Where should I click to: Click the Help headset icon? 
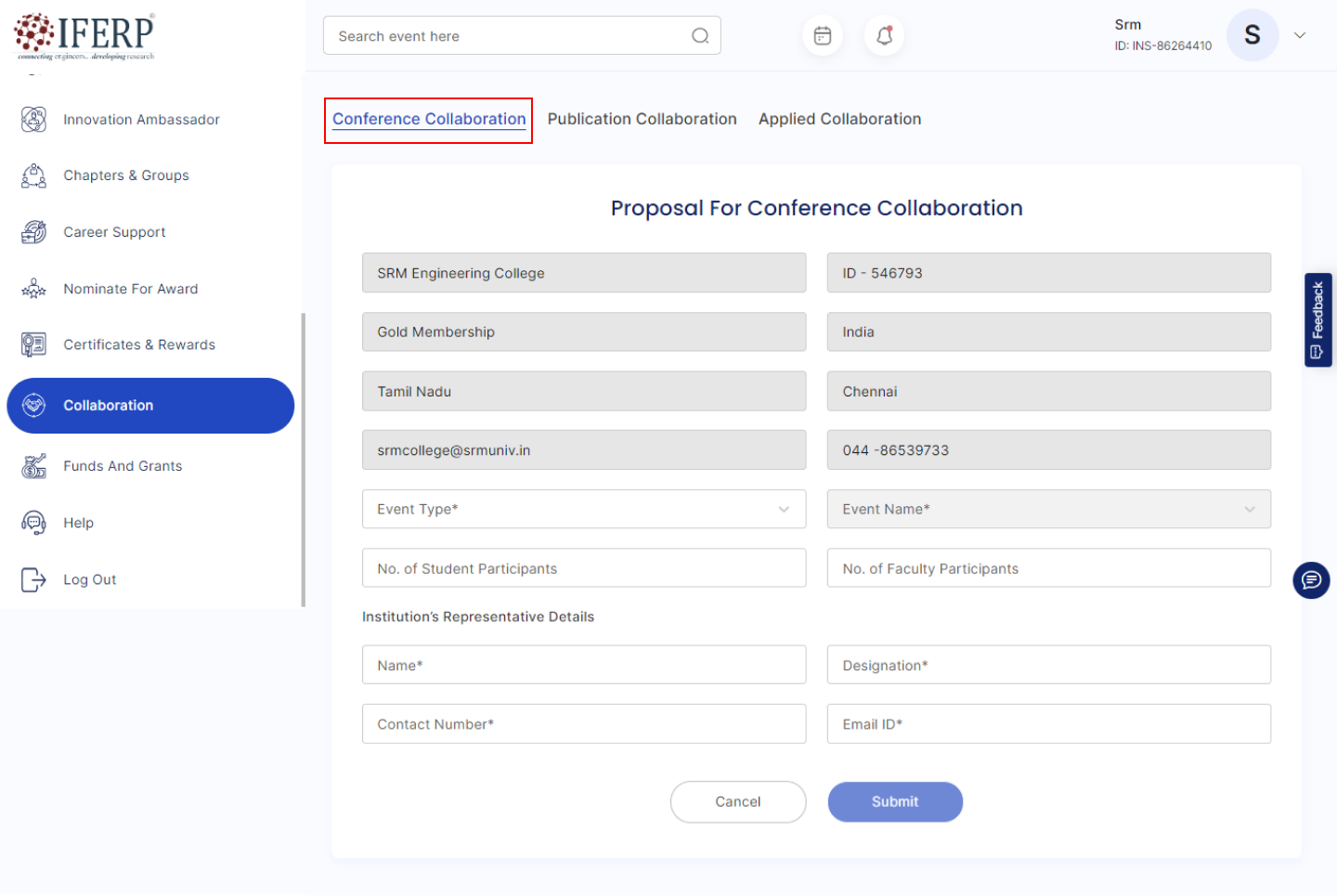[x=33, y=523]
